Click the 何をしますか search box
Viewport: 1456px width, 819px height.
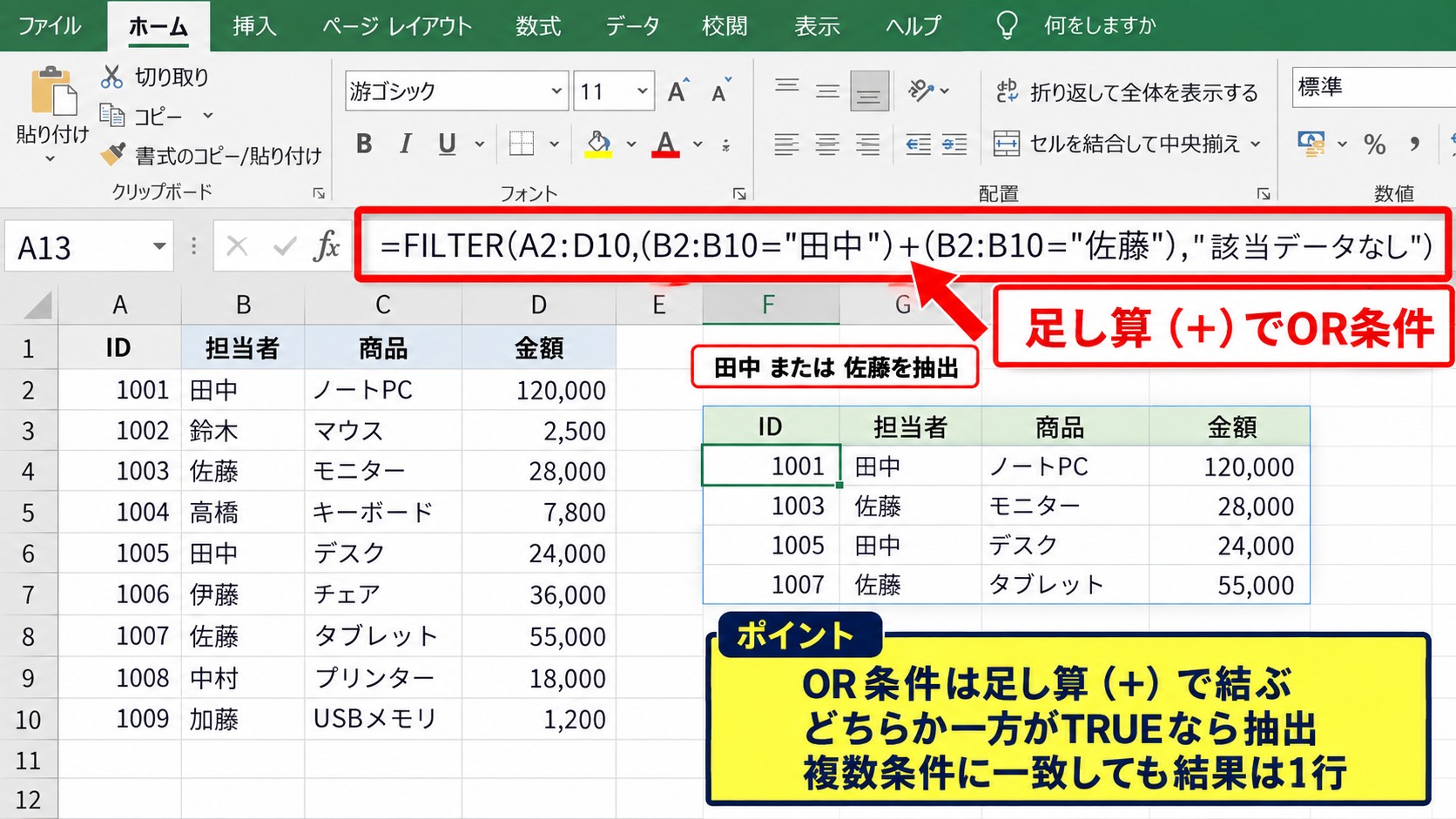point(1100,25)
